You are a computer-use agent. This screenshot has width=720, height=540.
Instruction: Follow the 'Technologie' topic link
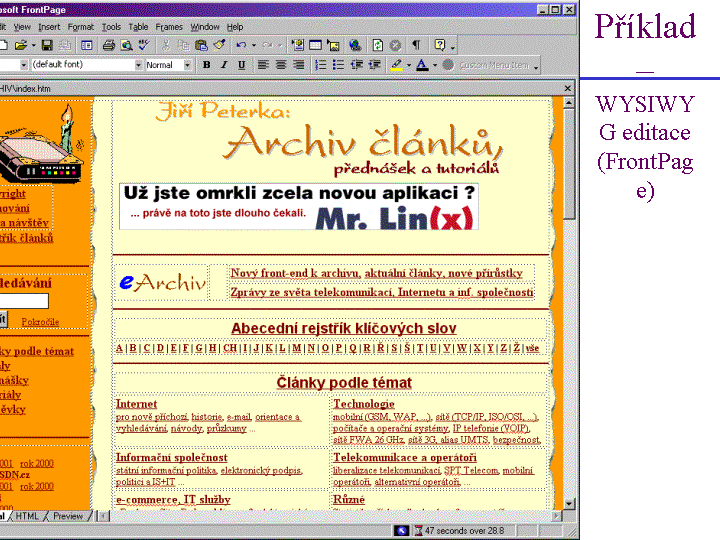tap(364, 404)
